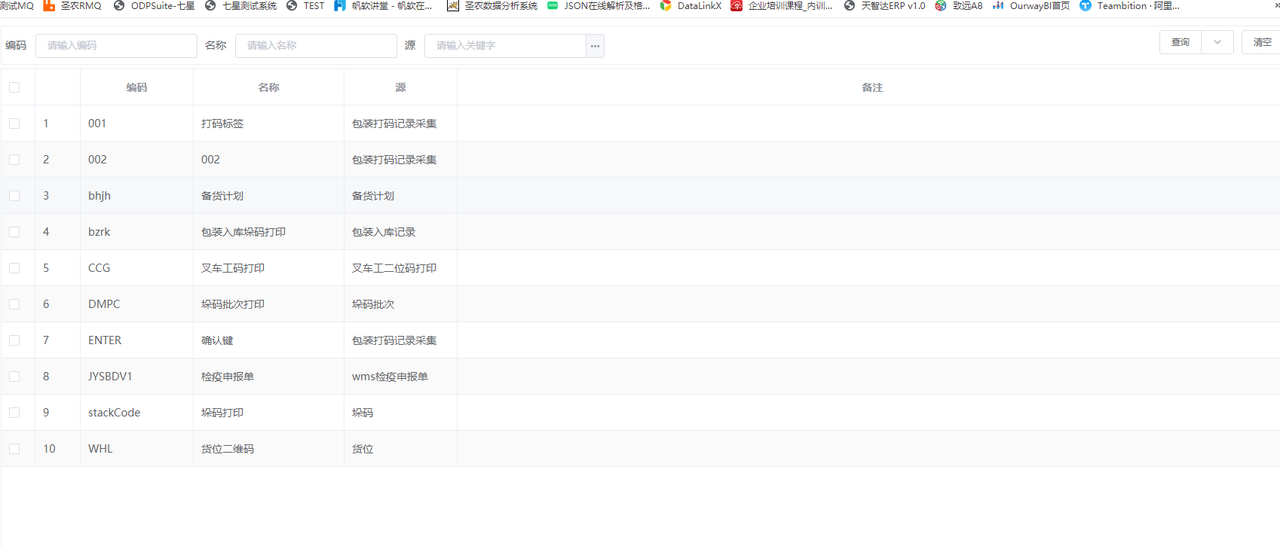Select the 垛码批次打印 cell
Screen dimensions: 1280x546
[x=269, y=304]
